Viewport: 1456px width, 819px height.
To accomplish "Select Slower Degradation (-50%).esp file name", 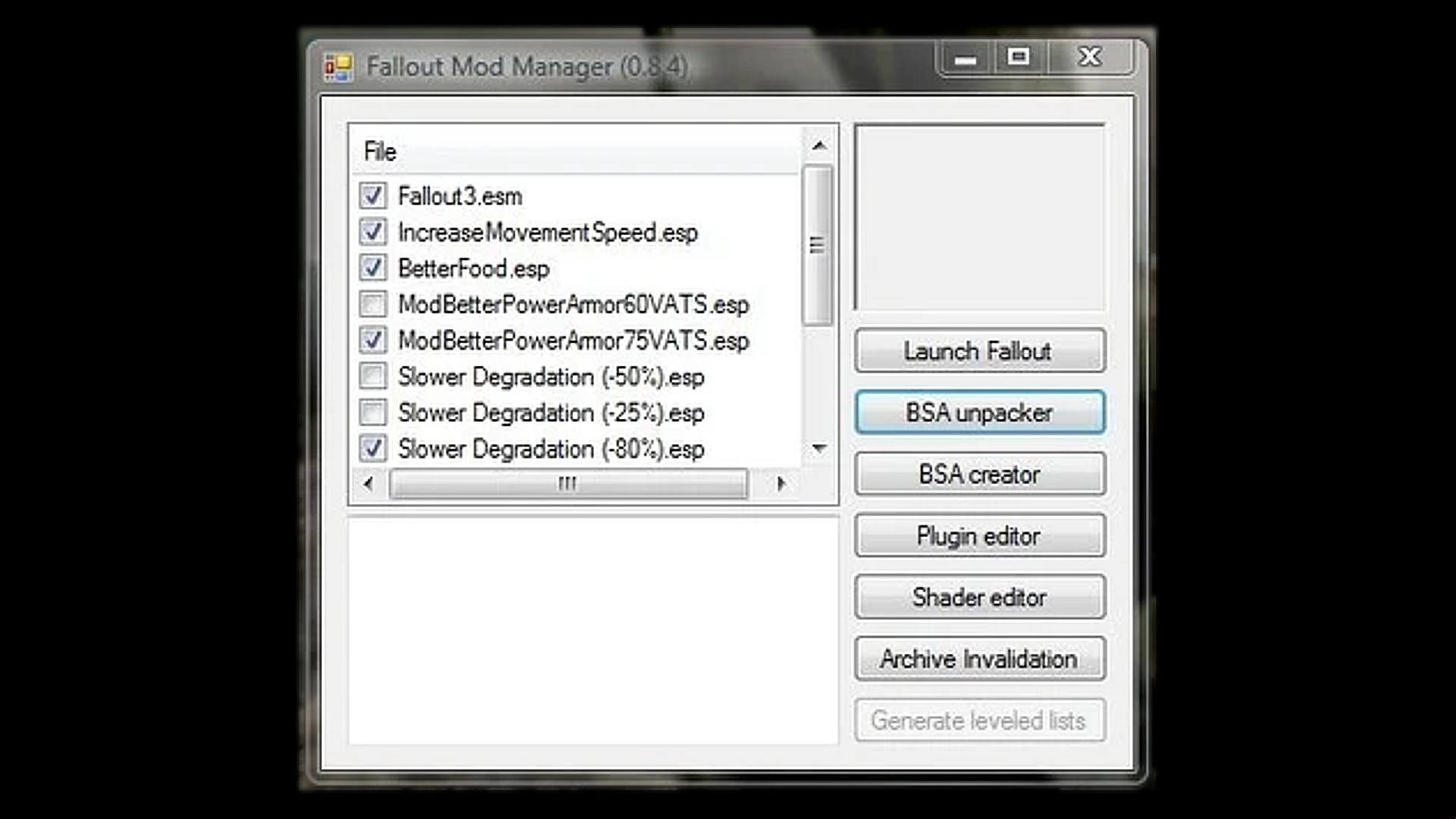I will coord(551,377).
